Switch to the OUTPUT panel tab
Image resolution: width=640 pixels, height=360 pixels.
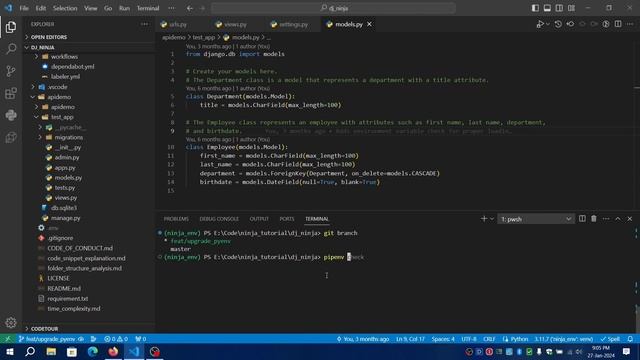259,219
